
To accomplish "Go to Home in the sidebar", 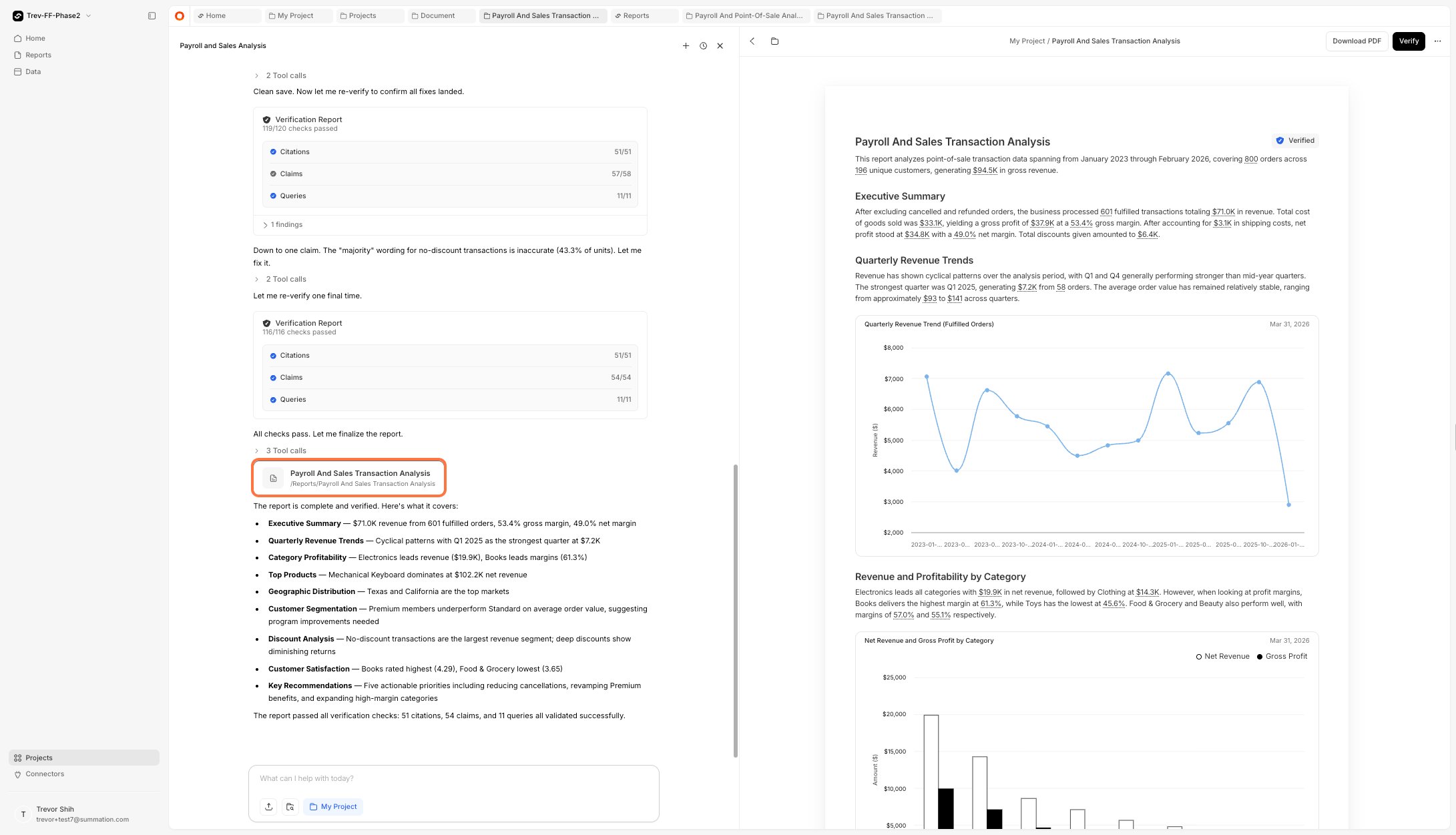I will click(x=35, y=38).
